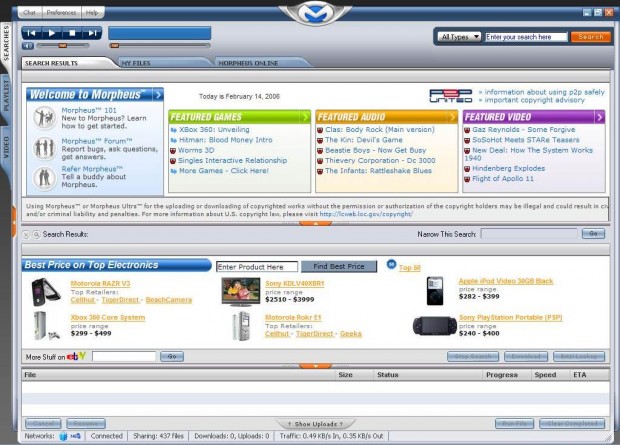This screenshot has width=620, height=445.
Task: Click the Morpheus Forum people icon
Action: pos(44,148)
